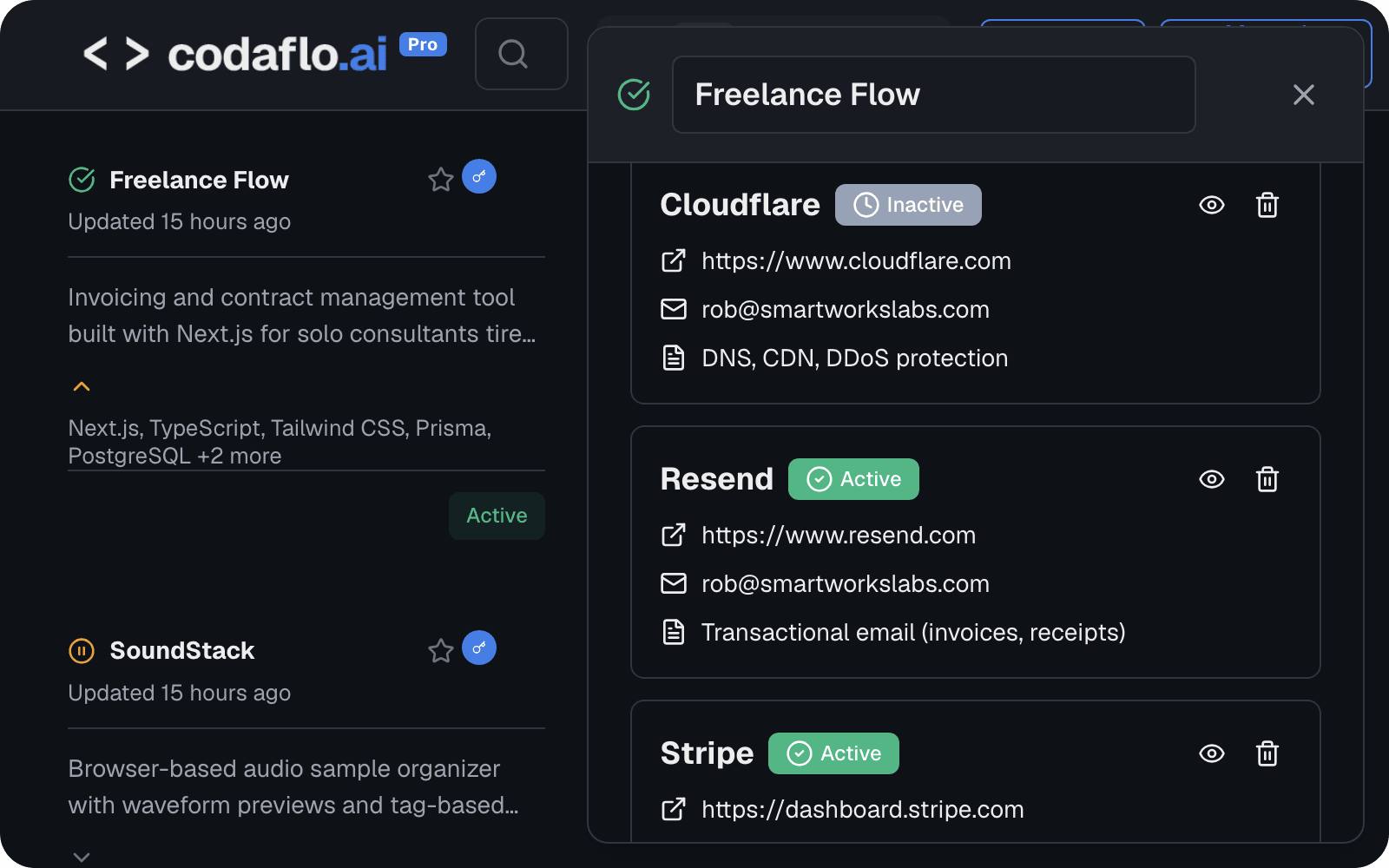This screenshot has height=868, width=1389.
Task: Edit the Freelance Flow name input field
Action: [x=933, y=94]
